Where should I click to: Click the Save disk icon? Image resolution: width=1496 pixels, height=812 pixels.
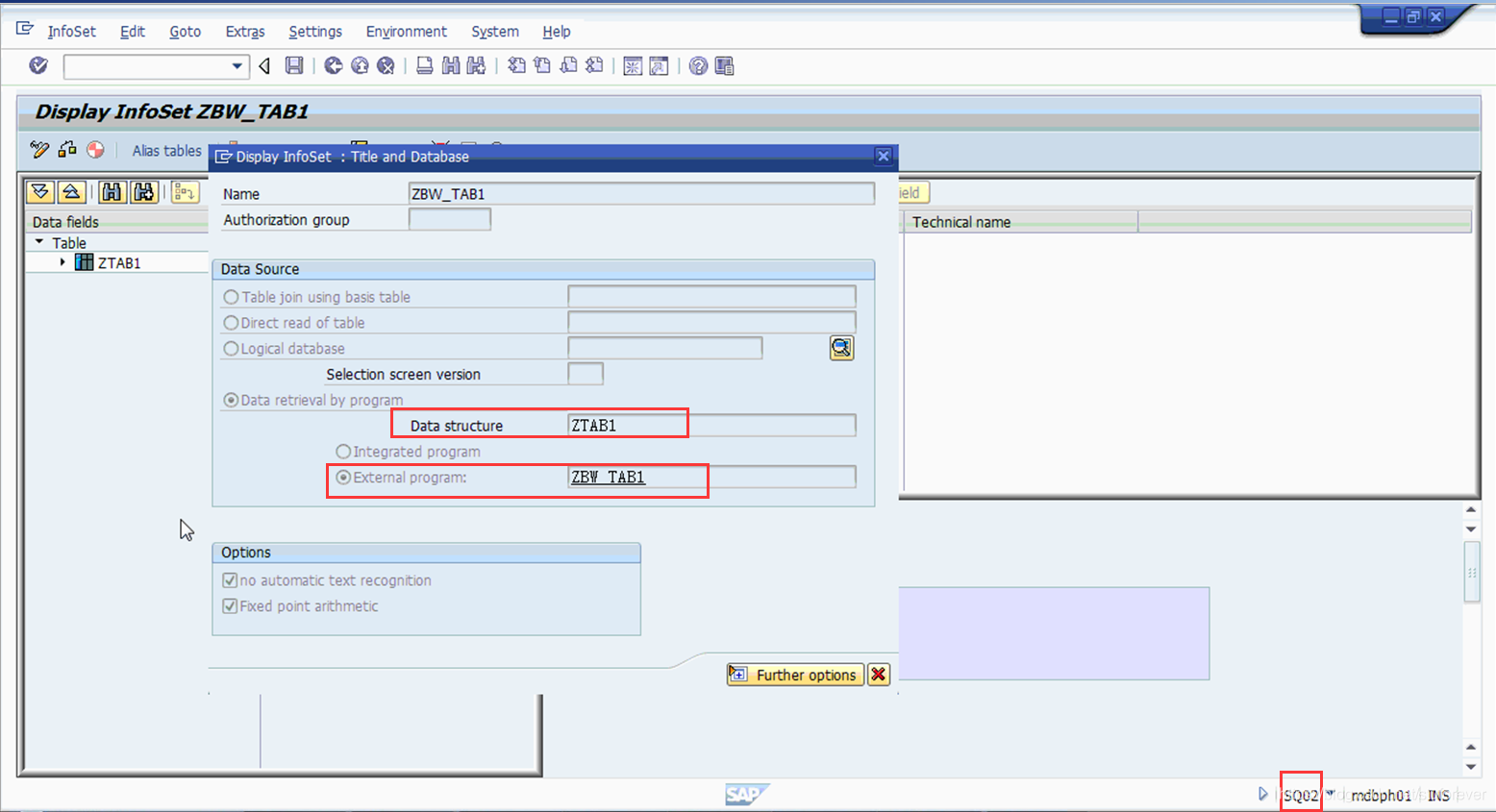pyautogui.click(x=294, y=65)
